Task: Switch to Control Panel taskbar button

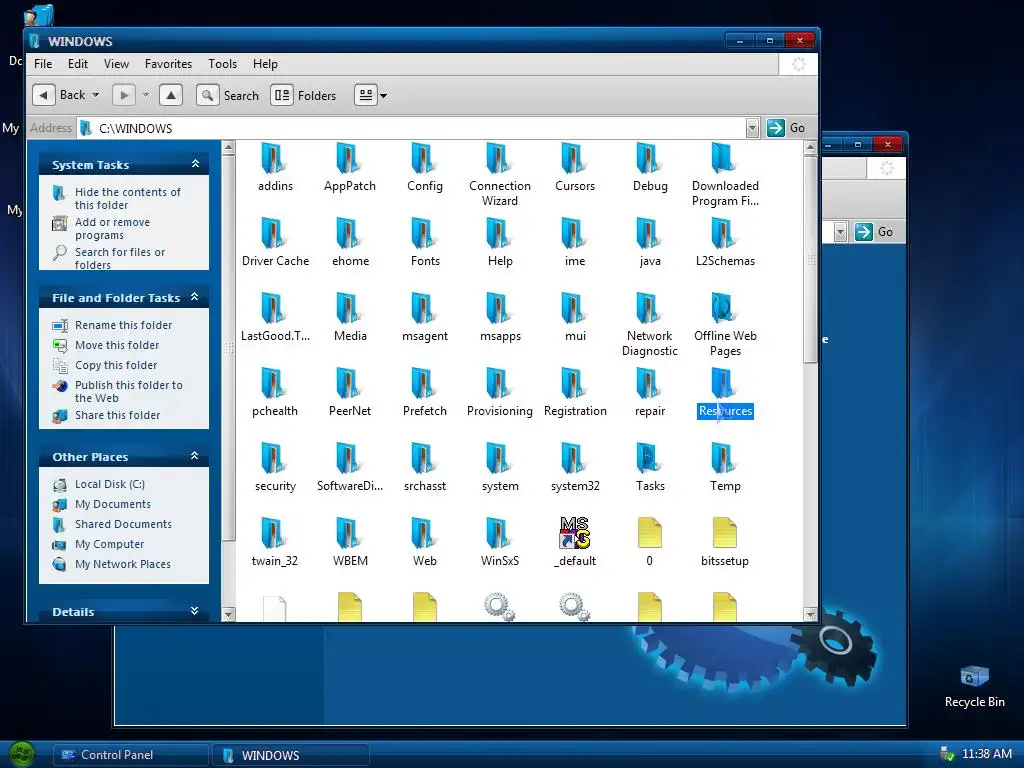Action: pos(130,755)
